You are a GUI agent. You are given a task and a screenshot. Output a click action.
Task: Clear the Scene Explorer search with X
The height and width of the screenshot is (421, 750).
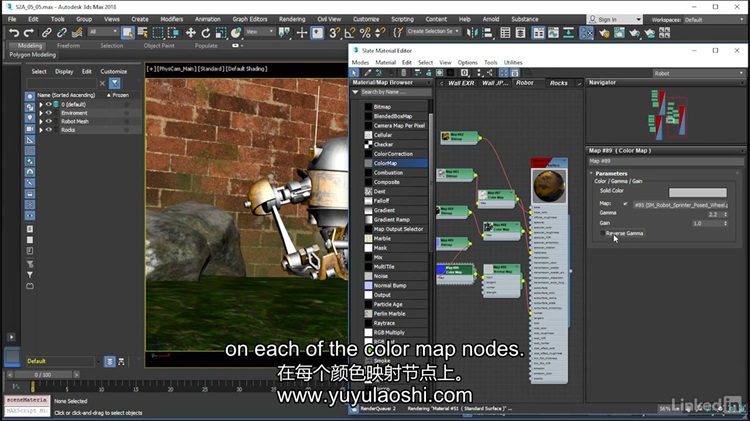click(102, 83)
